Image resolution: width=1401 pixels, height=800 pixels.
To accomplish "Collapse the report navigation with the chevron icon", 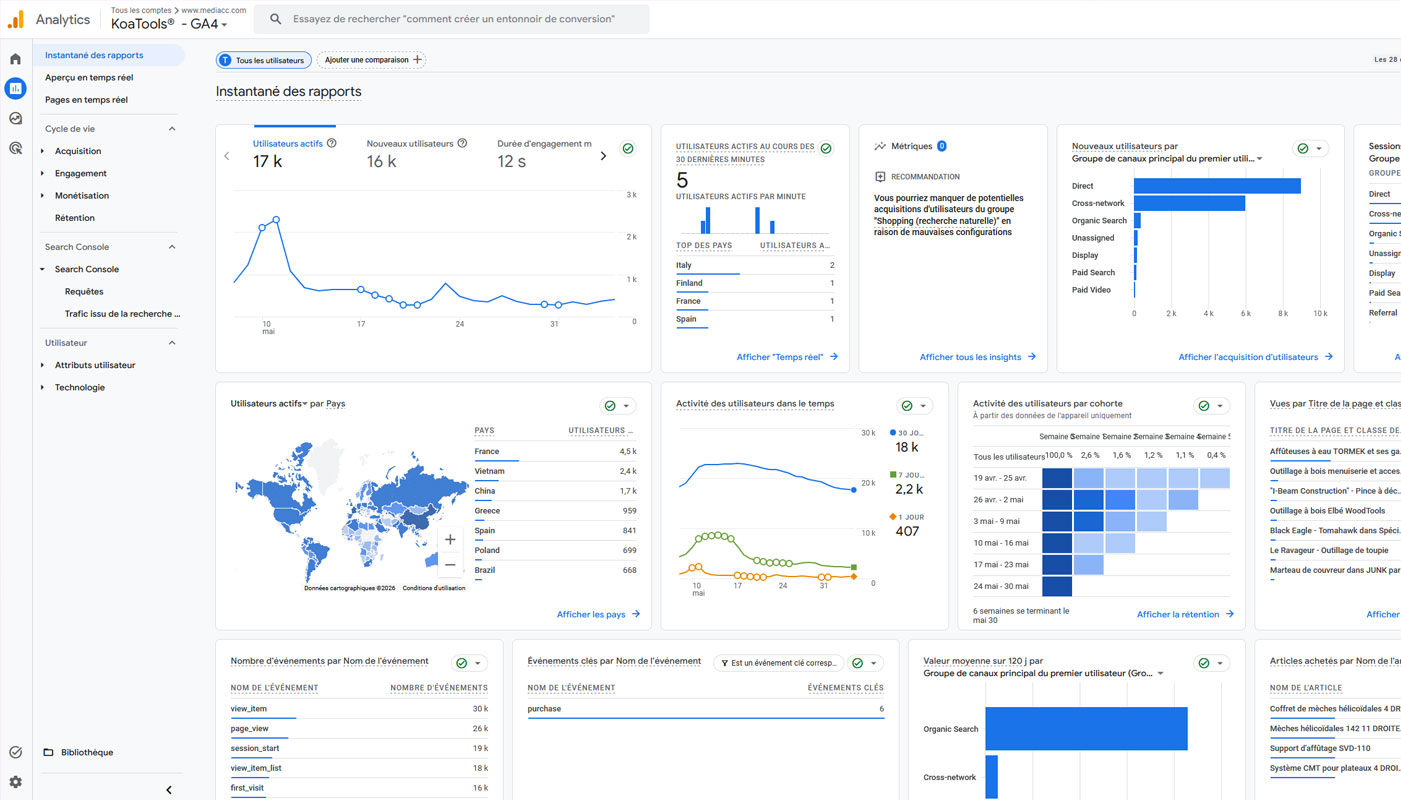I will point(169,790).
